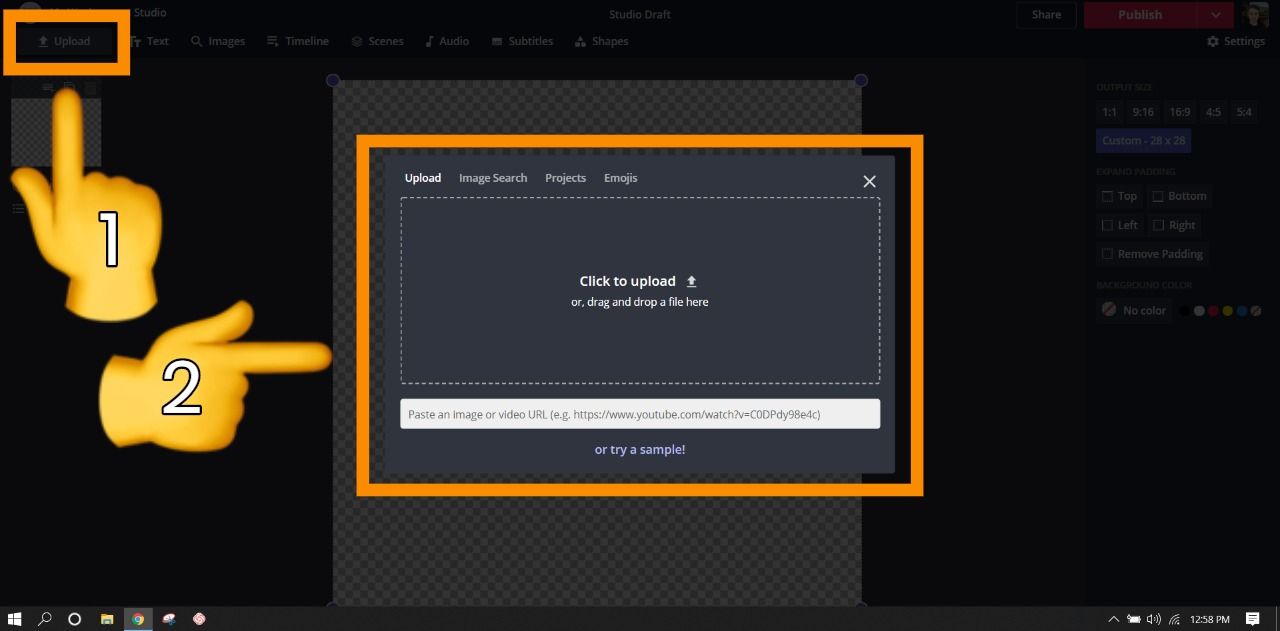Viewport: 1280px width, 631px height.
Task: Click the 'or try a sample!' link
Action: click(x=640, y=450)
